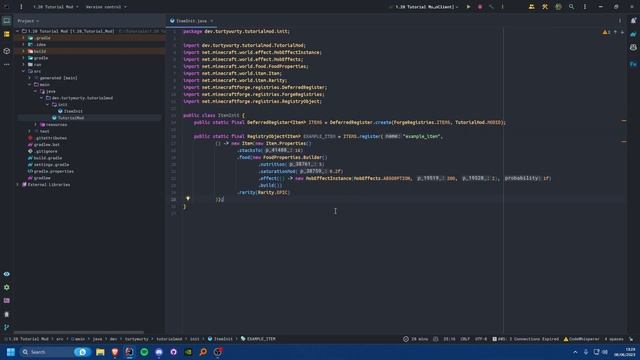Open the run configuration selector dropdown
This screenshot has width=640, height=360.
424,7
